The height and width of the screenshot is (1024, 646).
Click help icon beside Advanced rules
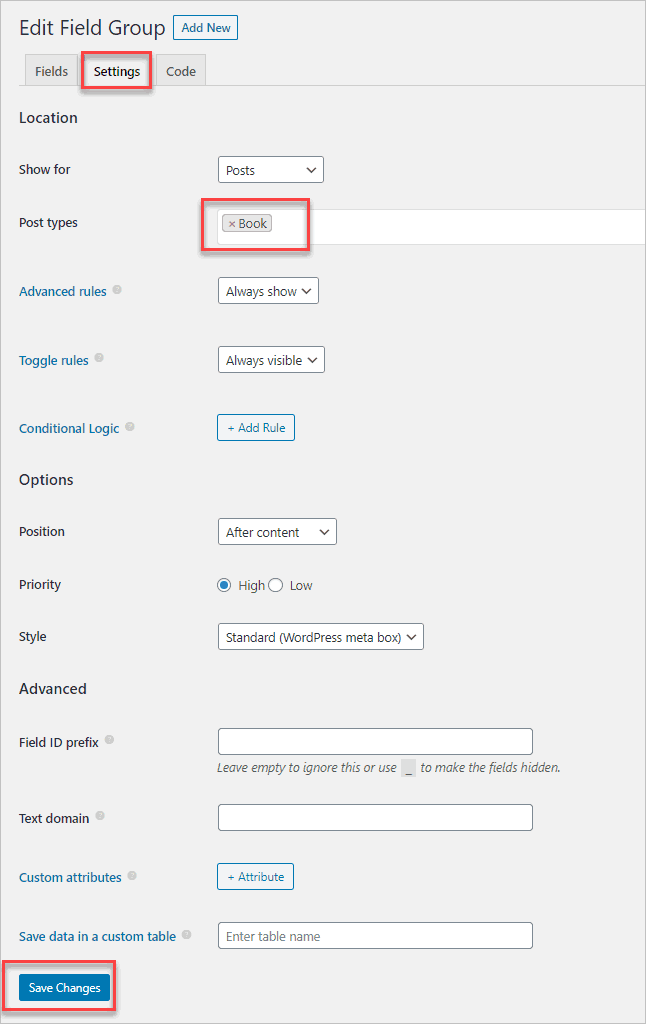tap(117, 290)
